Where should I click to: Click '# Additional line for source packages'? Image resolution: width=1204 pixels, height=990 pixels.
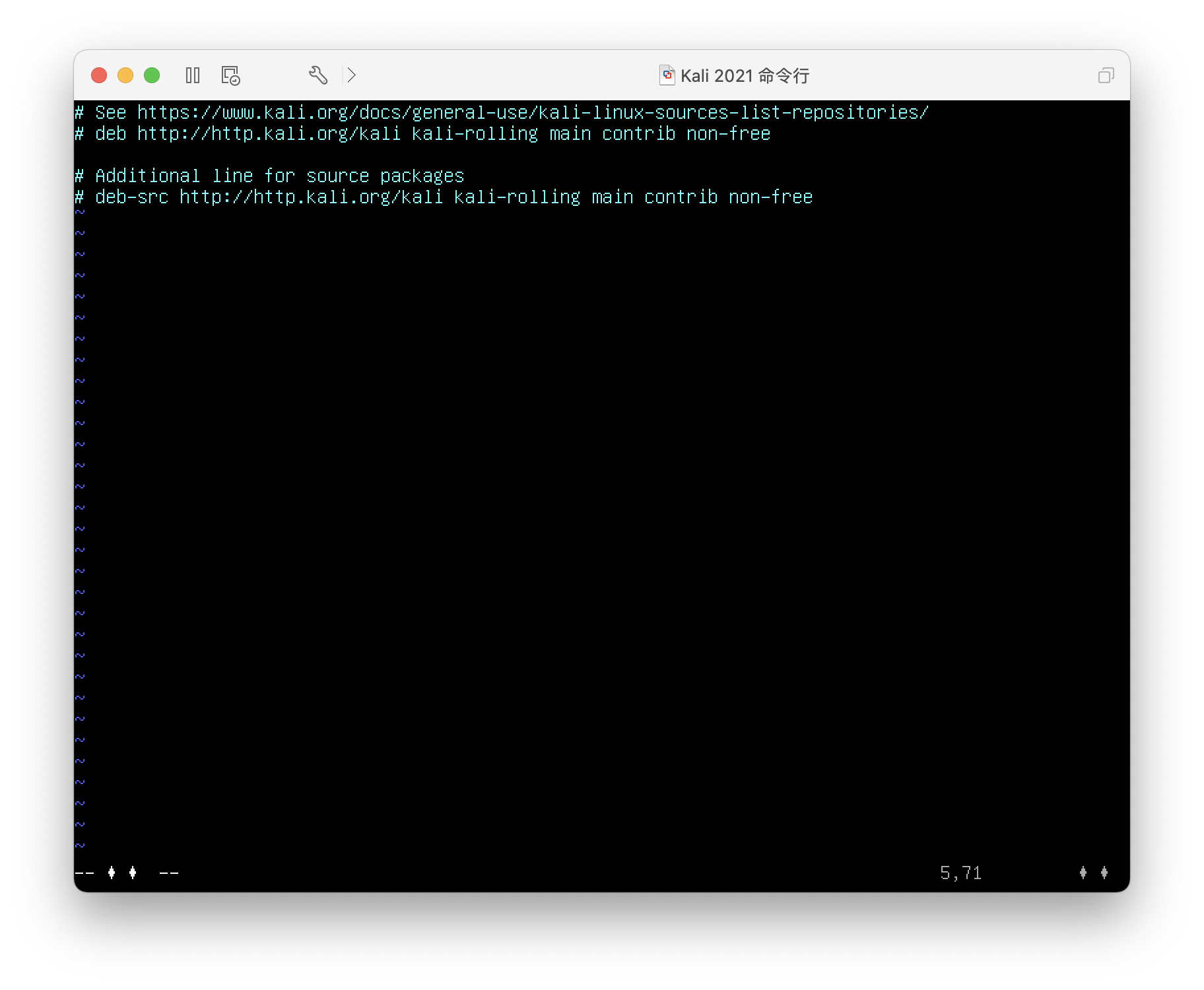[269, 176]
